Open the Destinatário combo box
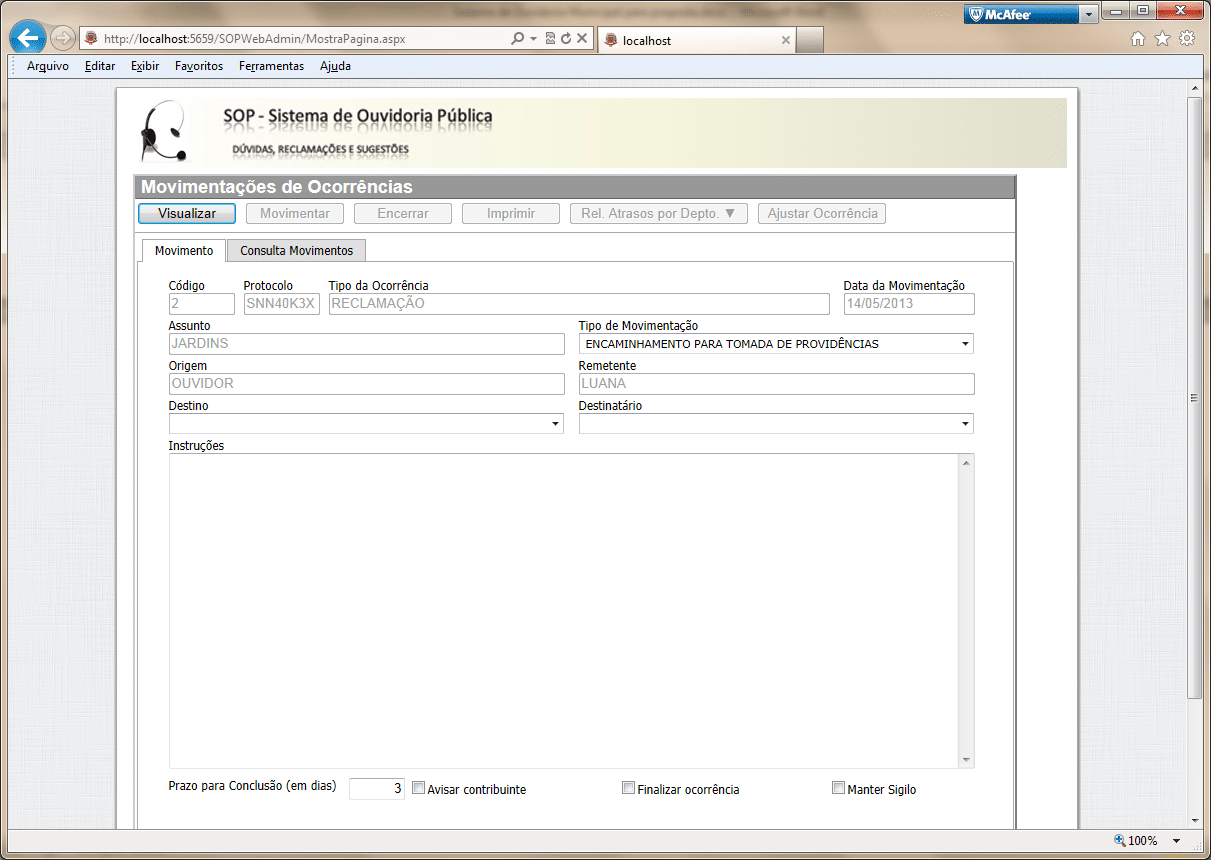The width and height of the screenshot is (1211, 860). (965, 424)
